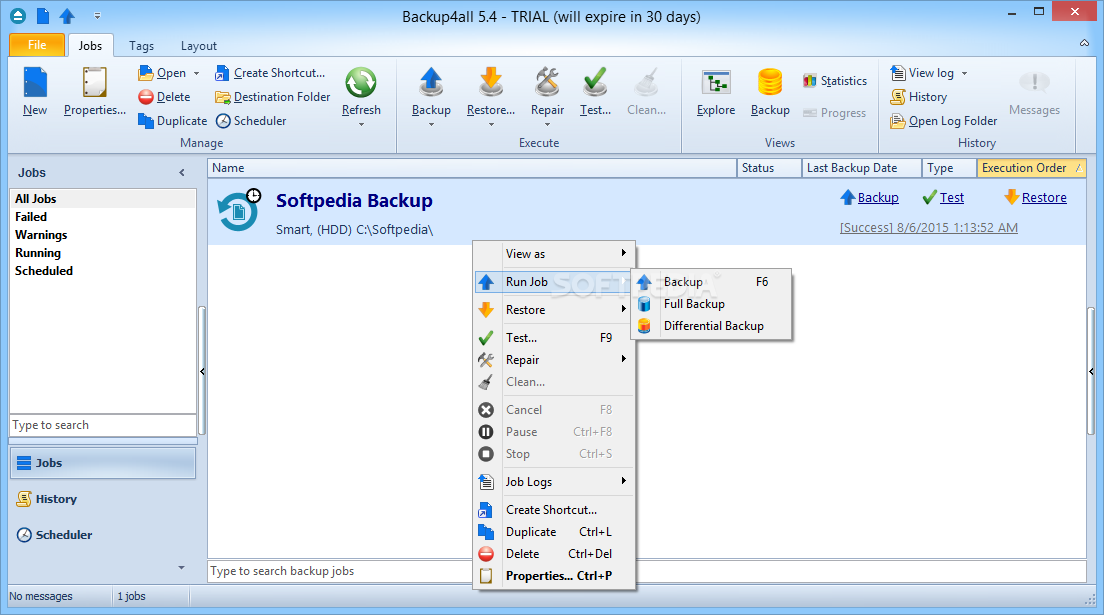The width and height of the screenshot is (1104, 615).
Task: Click Duplicate in the context menu
Action: (553, 532)
